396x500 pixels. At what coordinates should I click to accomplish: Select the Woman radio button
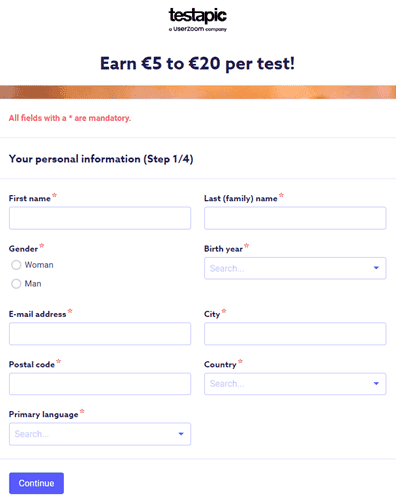16,265
